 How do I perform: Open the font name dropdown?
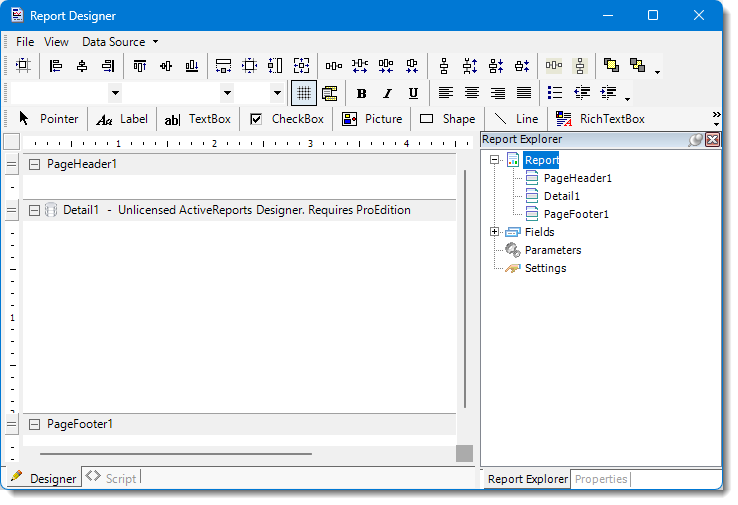[227, 93]
